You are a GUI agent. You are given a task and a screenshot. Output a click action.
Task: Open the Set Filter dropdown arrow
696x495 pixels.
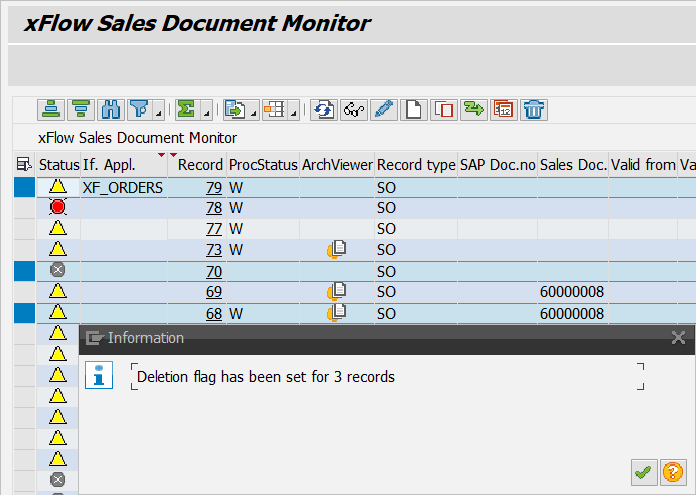tap(158, 111)
